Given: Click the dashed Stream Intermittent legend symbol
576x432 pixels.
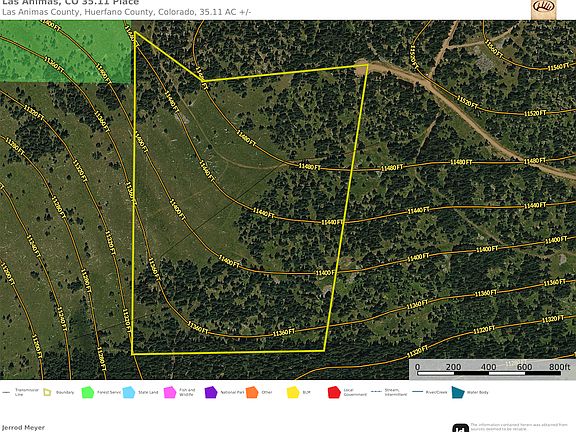Looking at the screenshot, I should point(376,392).
